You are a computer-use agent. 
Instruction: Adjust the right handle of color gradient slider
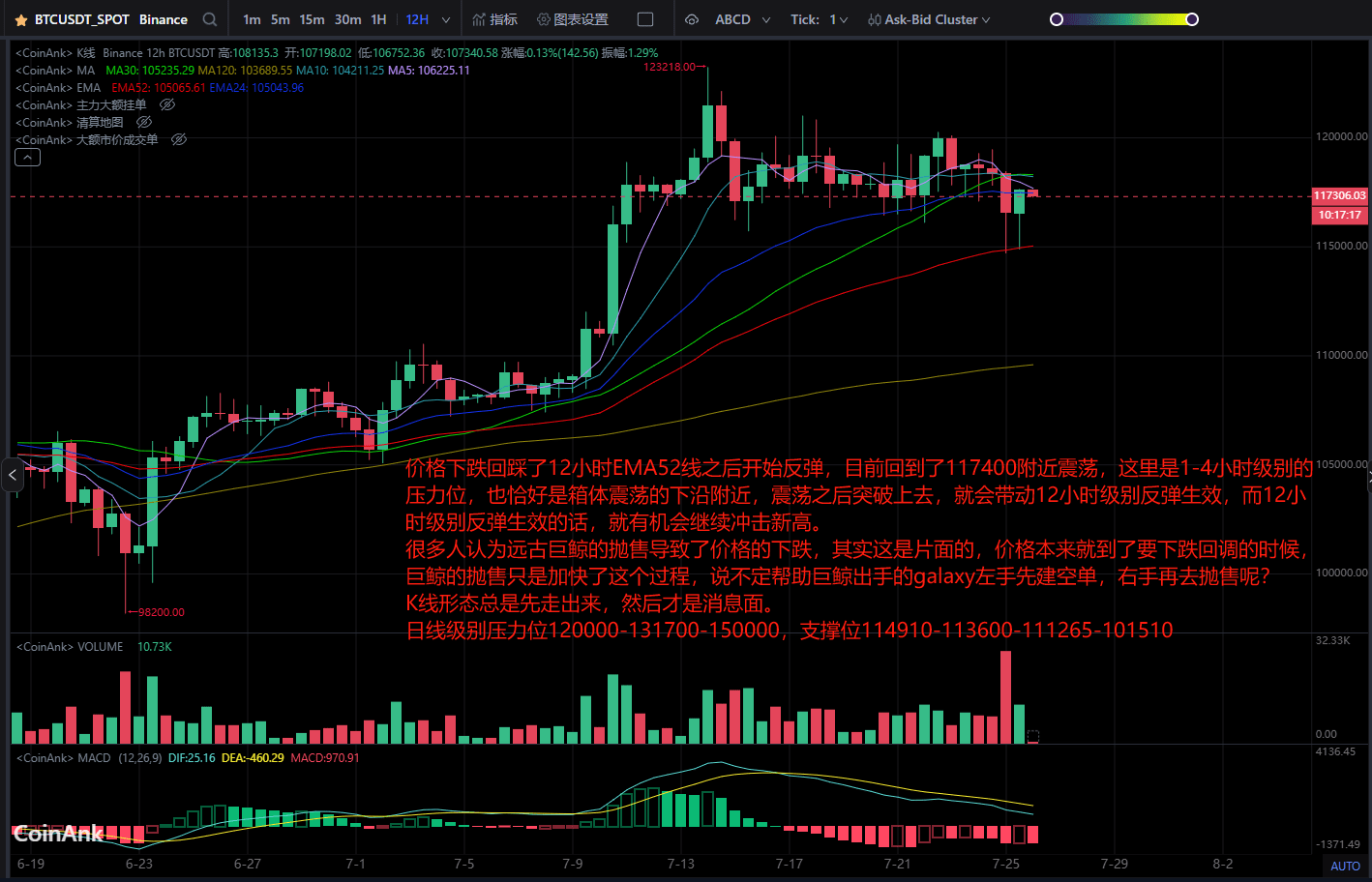click(x=1192, y=19)
